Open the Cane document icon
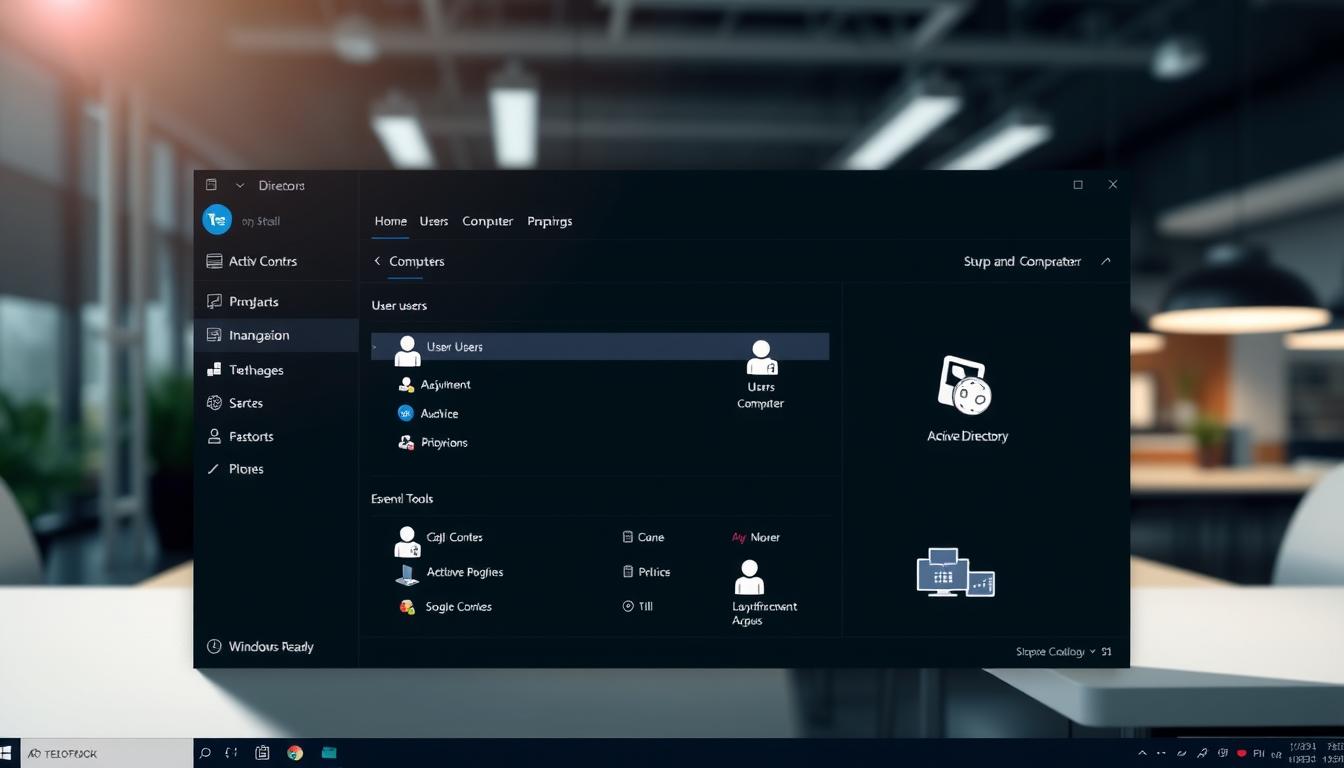This screenshot has height=768, width=1344. click(x=630, y=537)
